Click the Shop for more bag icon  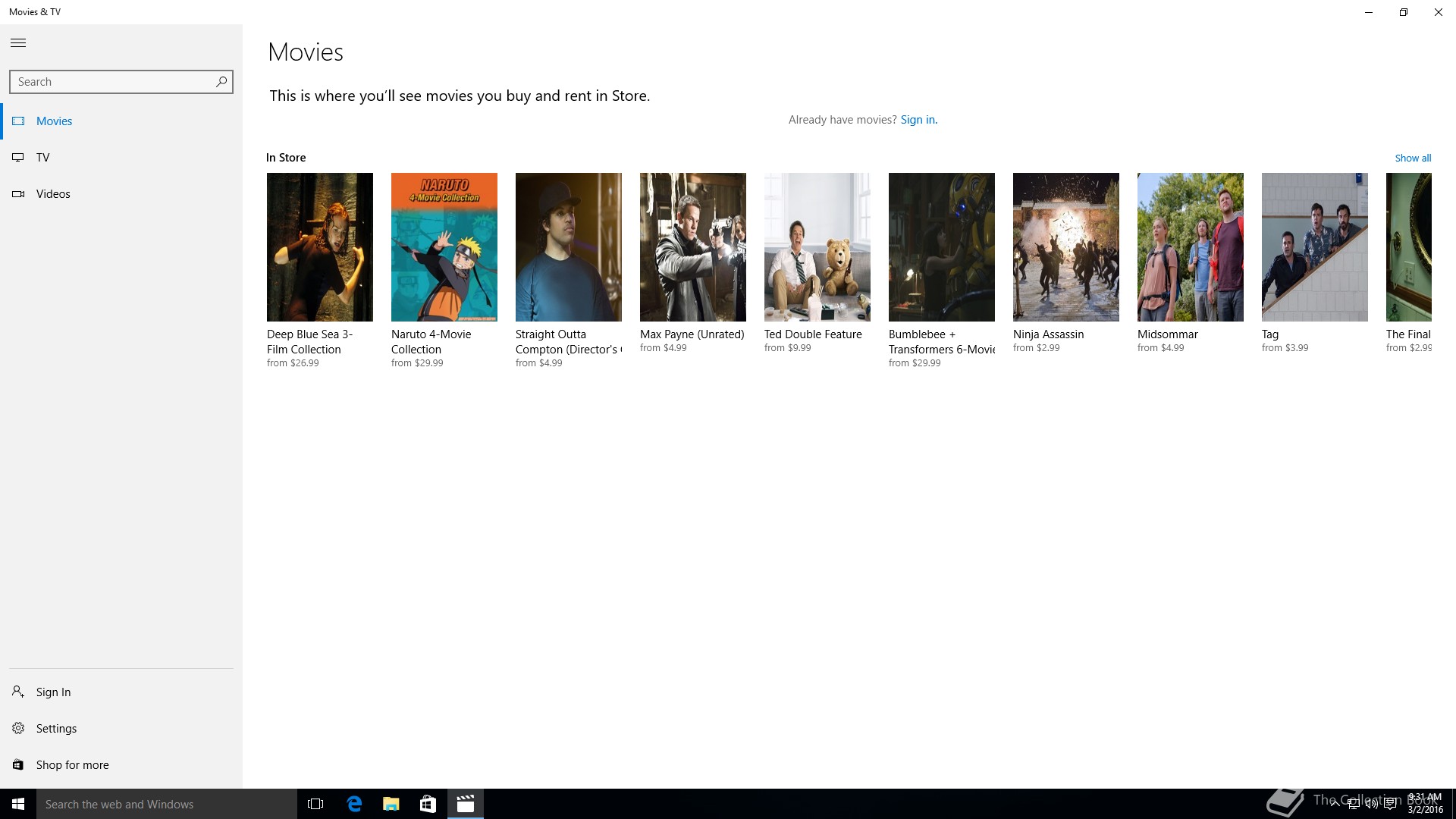click(x=18, y=764)
